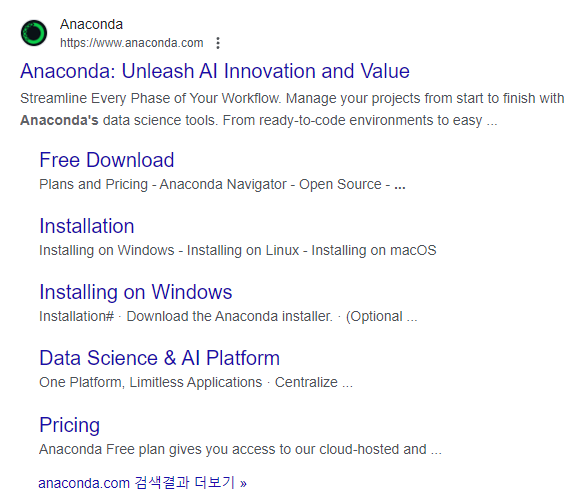Screen dimensions: 581x503
Task: Click the Anaconda site name above the URL
Action: [91, 24]
